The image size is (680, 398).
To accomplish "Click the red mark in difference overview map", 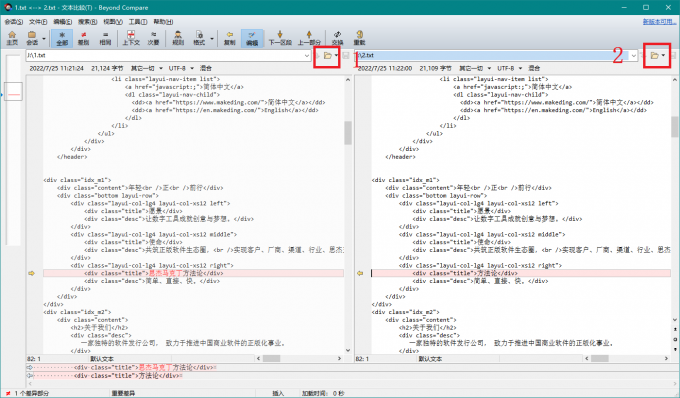I will pyautogui.click(x=14, y=95).
